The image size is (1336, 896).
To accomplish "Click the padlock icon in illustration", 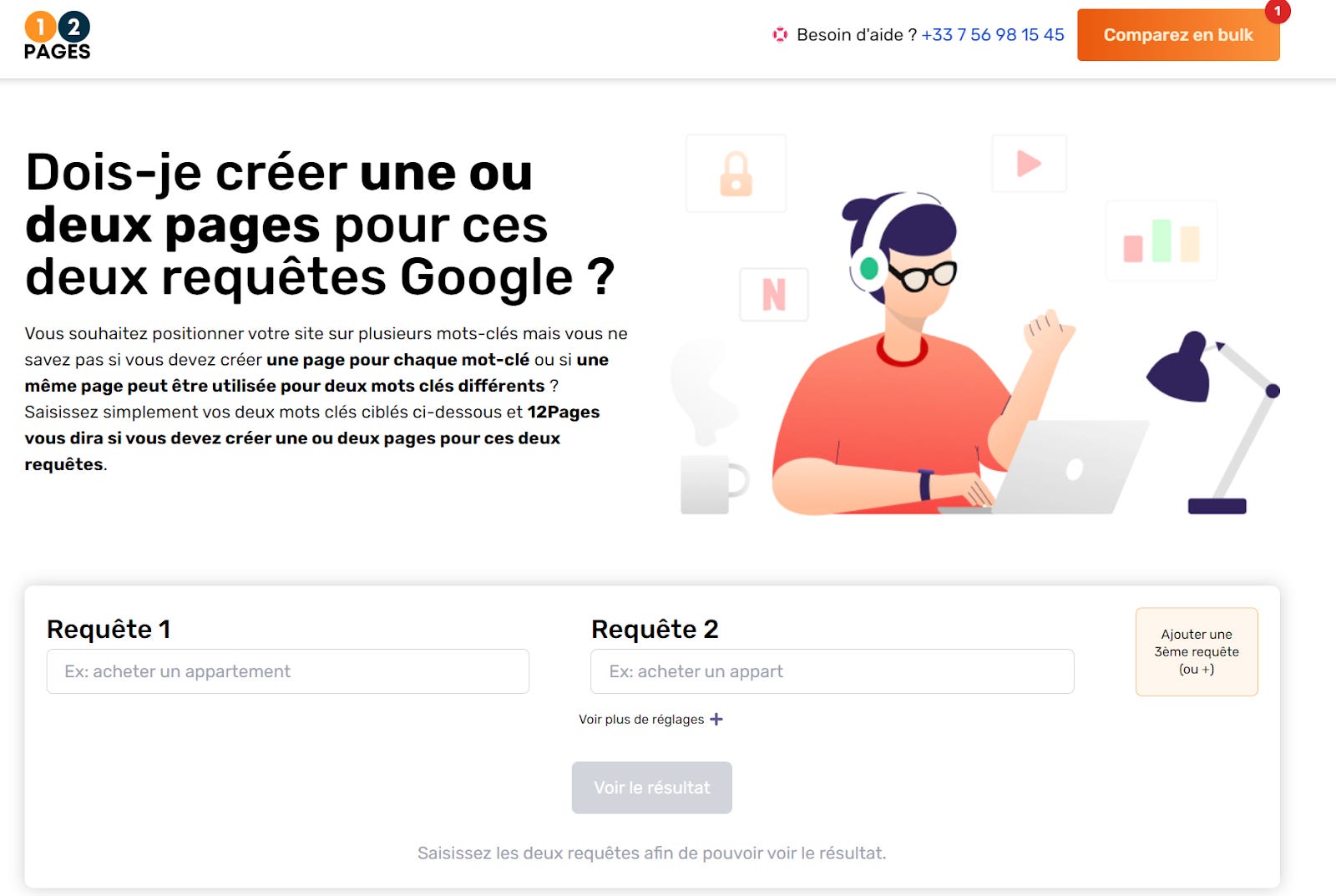I will click(736, 174).
